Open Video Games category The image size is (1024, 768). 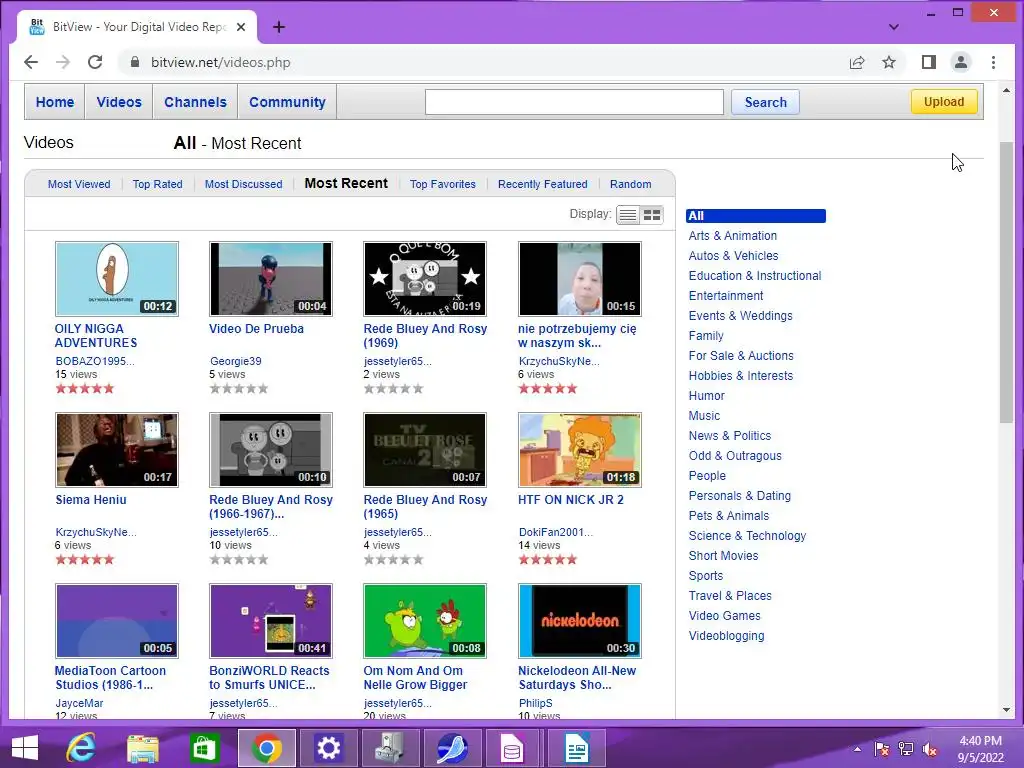click(x=724, y=616)
